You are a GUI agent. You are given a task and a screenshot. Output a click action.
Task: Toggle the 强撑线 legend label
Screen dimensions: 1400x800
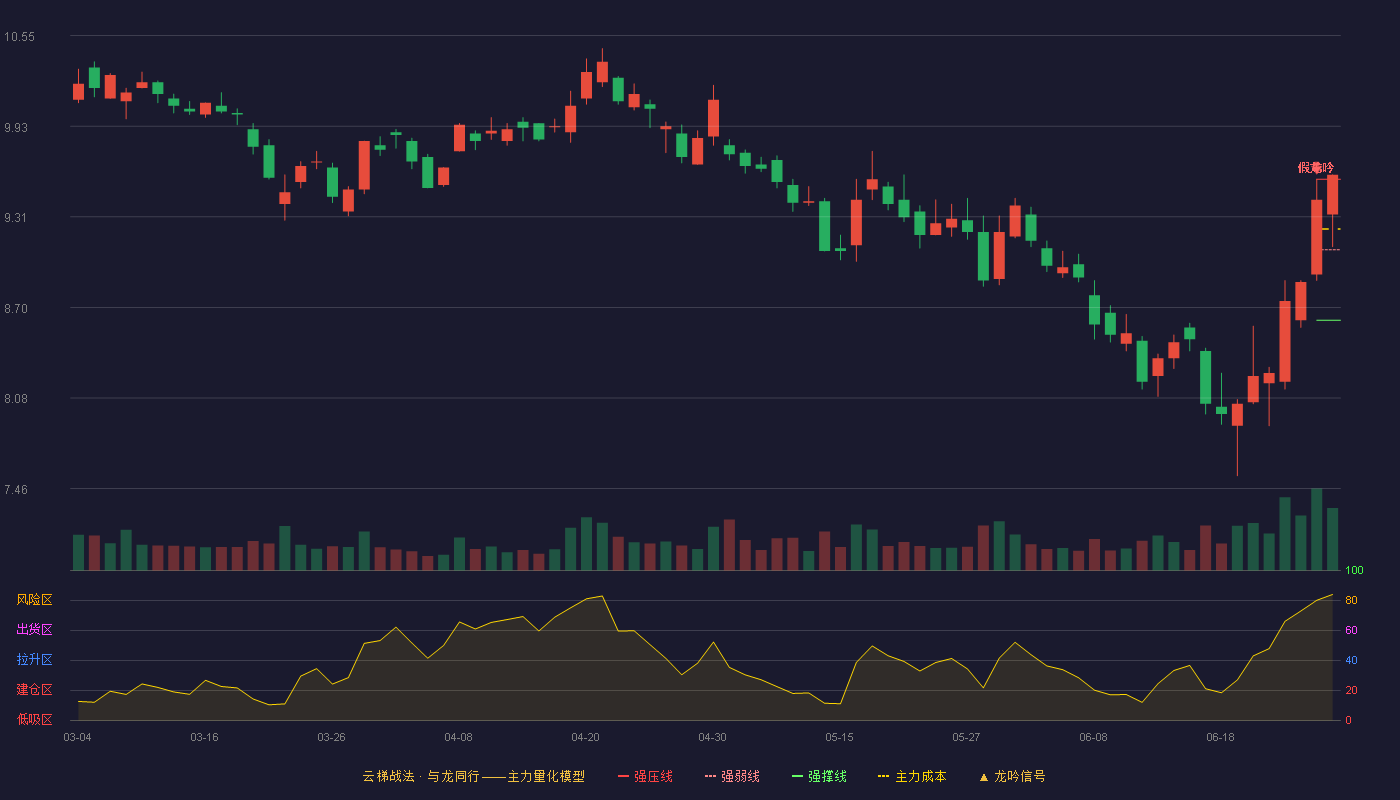827,776
